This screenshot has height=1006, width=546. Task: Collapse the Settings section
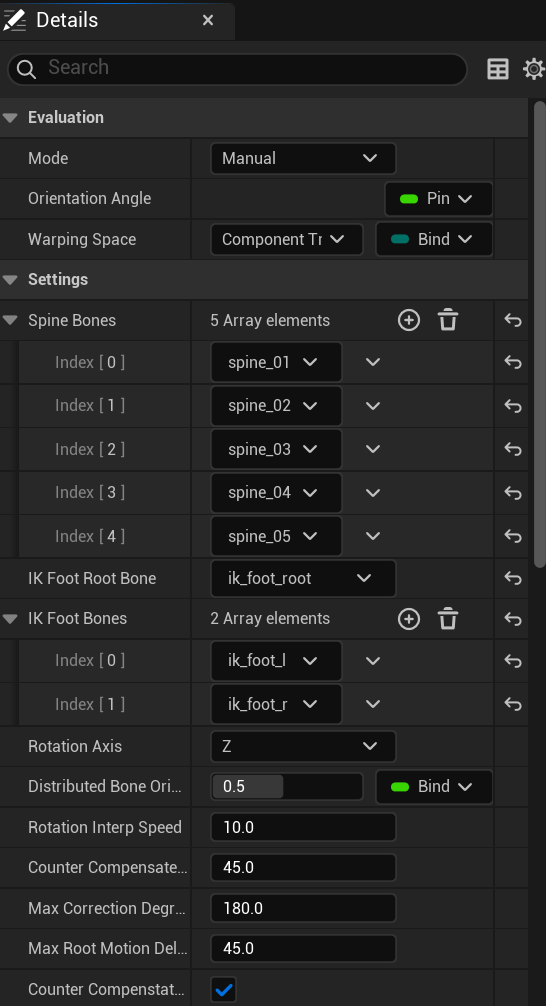coord(10,280)
